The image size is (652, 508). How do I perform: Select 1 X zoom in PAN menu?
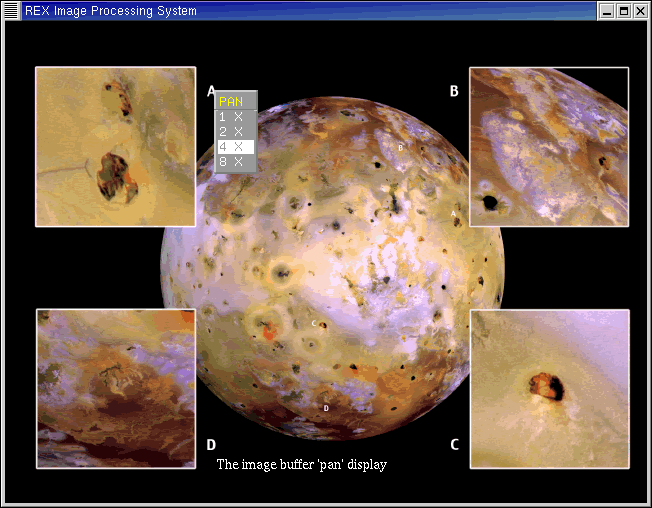coord(236,117)
